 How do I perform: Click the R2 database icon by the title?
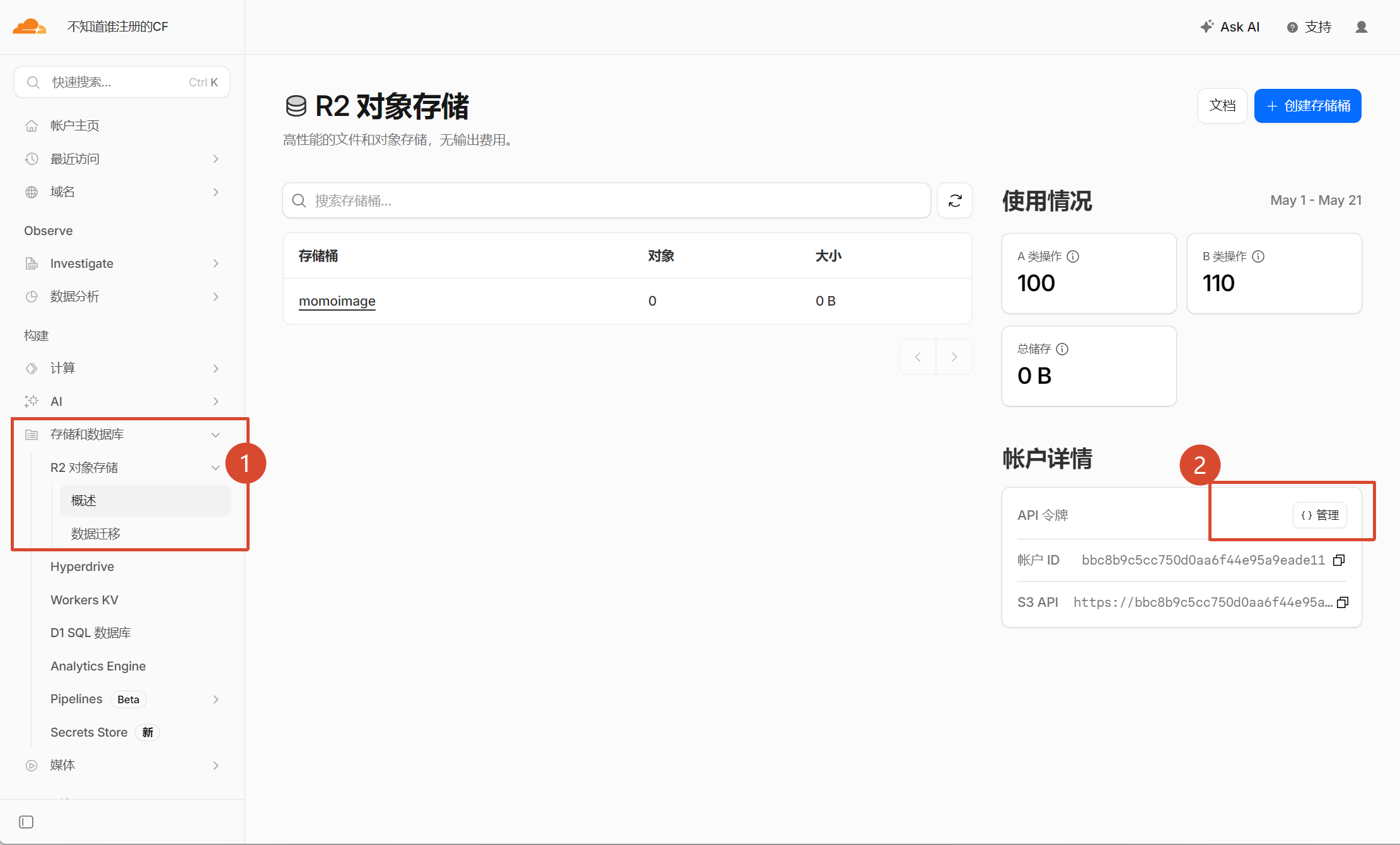pos(296,106)
